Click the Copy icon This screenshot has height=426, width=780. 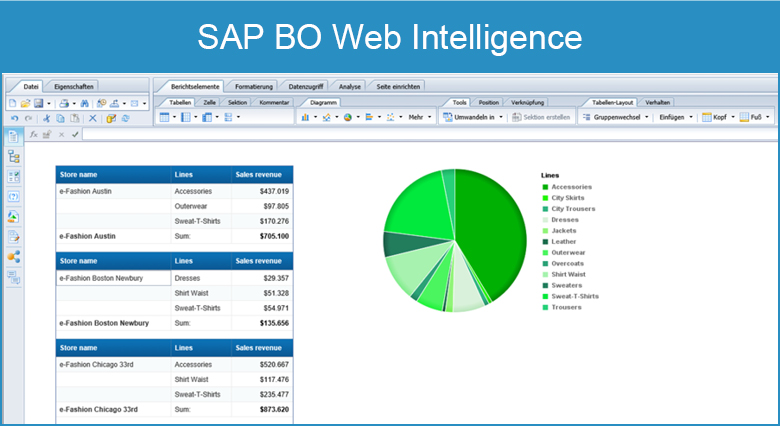(60, 118)
